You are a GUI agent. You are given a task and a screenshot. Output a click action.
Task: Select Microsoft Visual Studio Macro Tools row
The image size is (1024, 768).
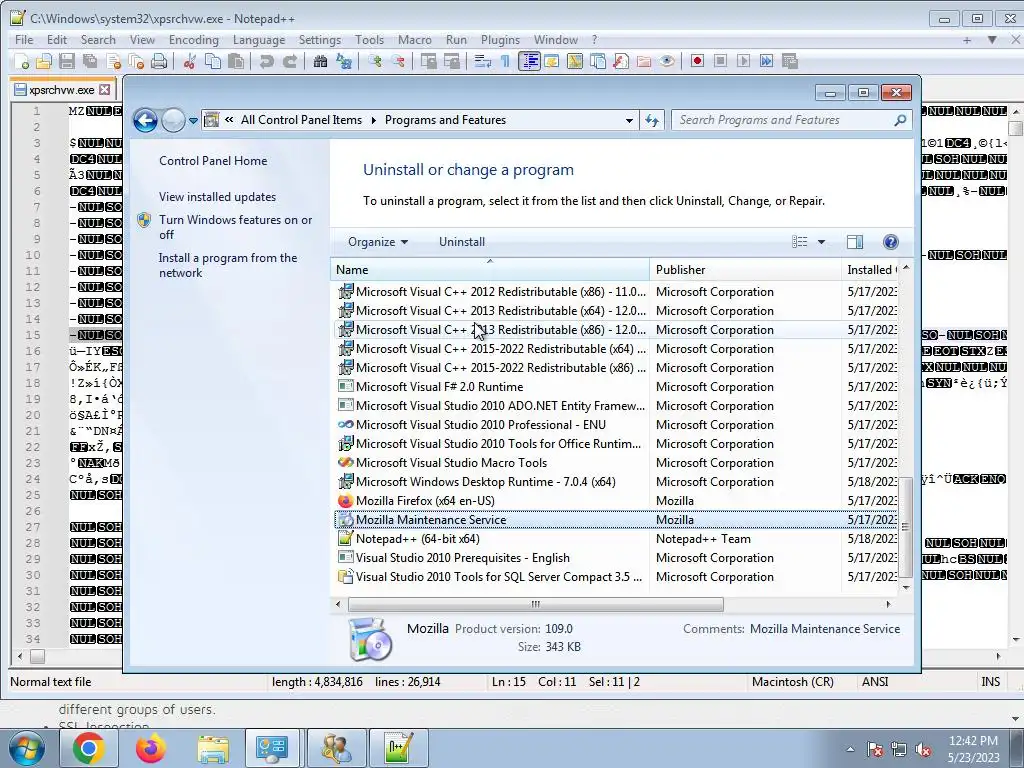click(x=616, y=463)
